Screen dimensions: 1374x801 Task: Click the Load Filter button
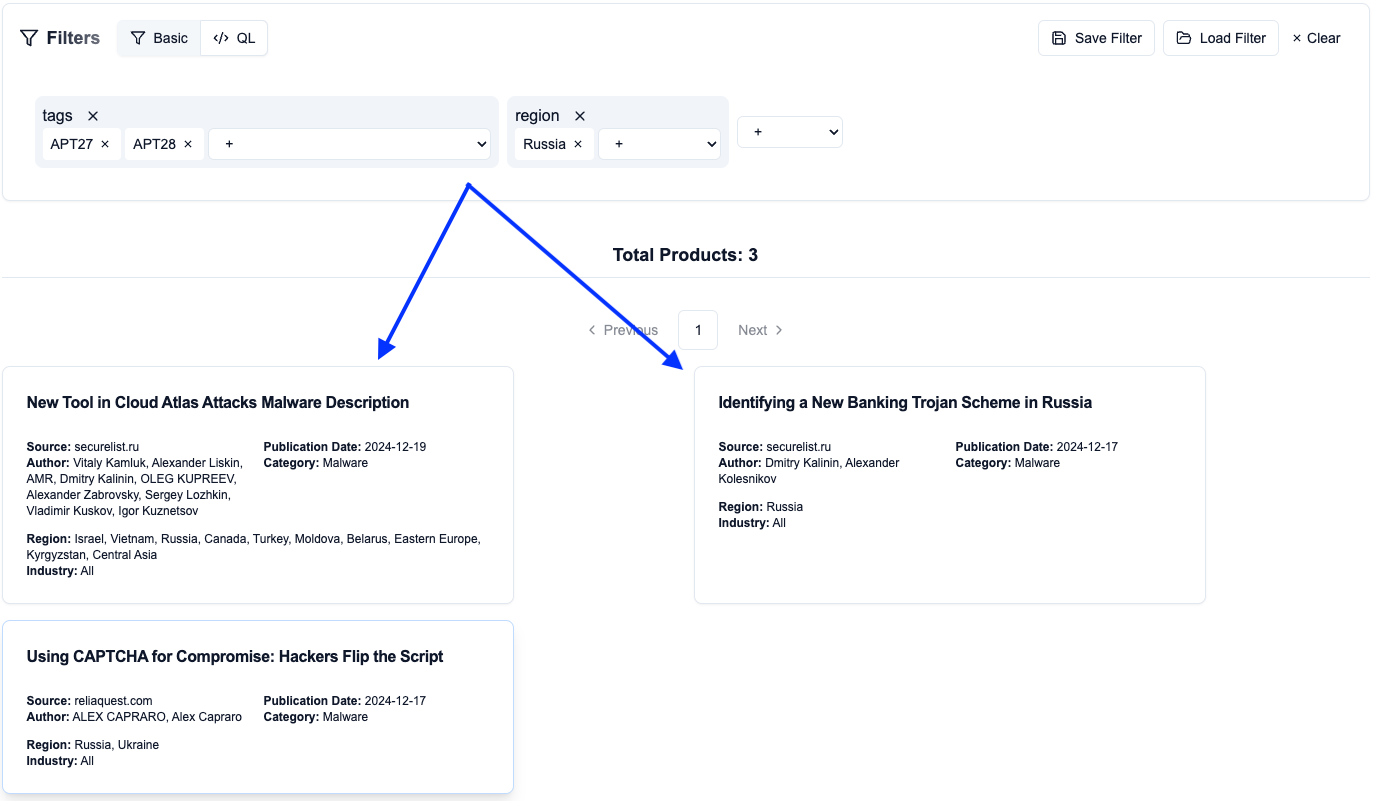[x=1220, y=37]
